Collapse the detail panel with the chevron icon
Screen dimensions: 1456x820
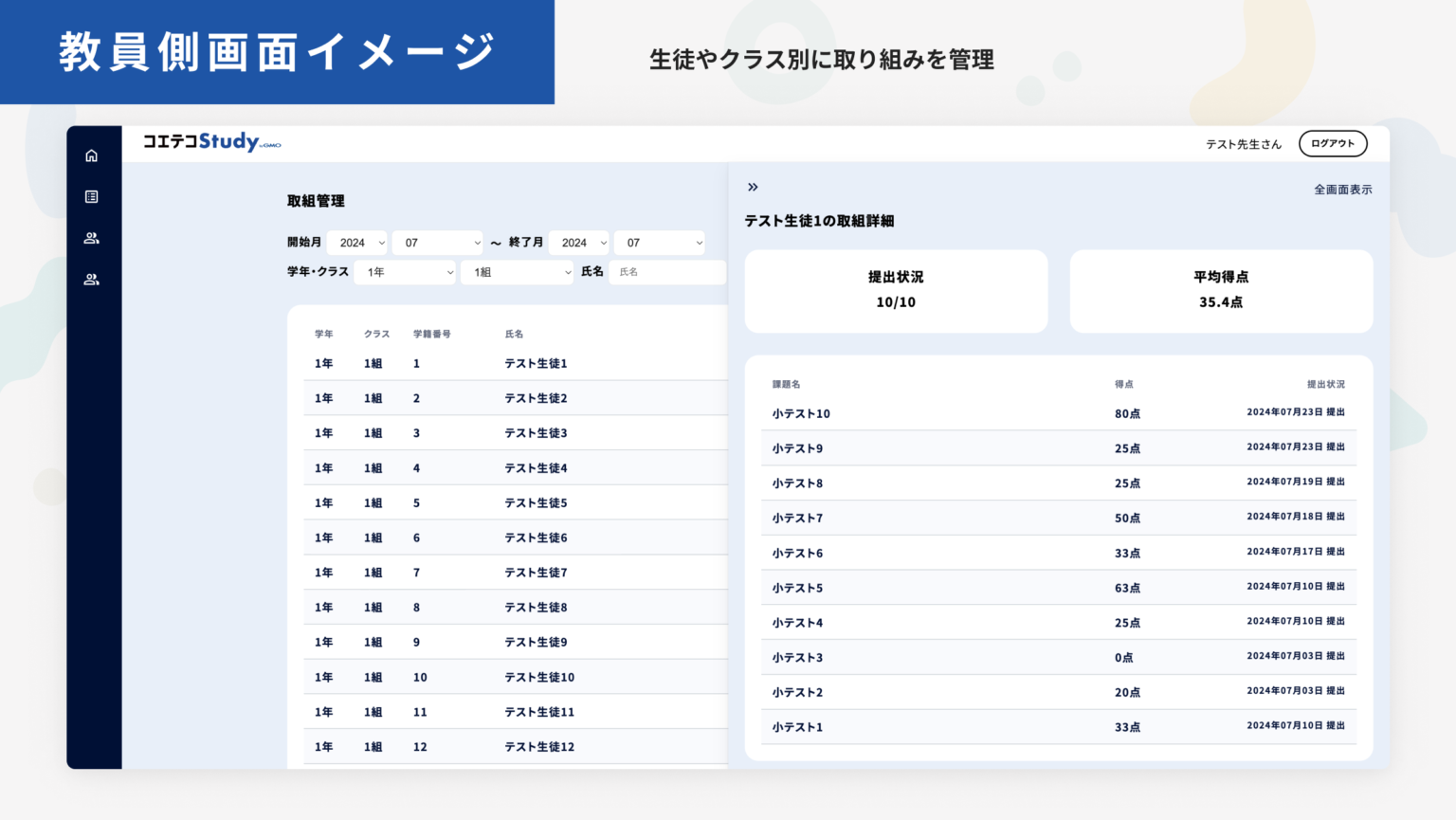click(x=752, y=186)
